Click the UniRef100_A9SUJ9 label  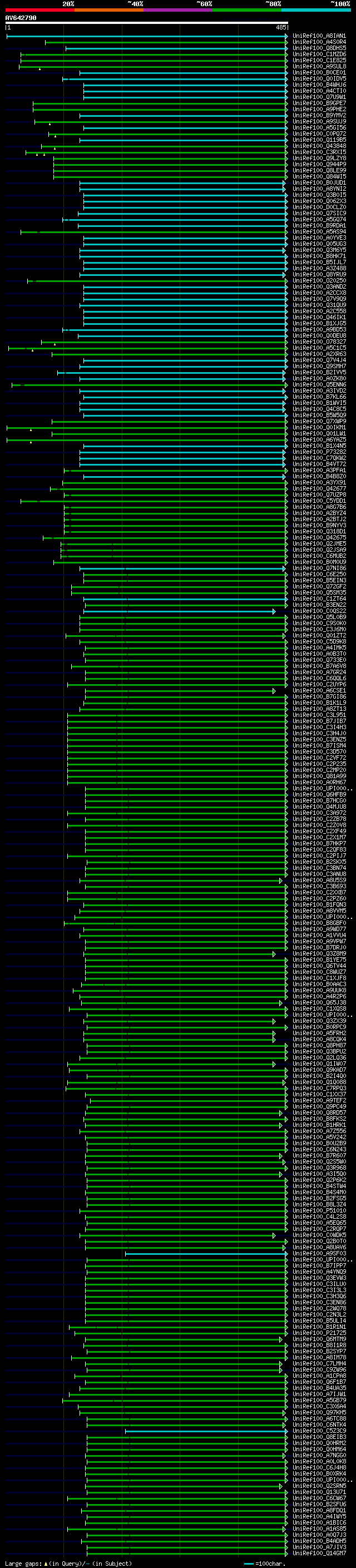[x=319, y=122]
